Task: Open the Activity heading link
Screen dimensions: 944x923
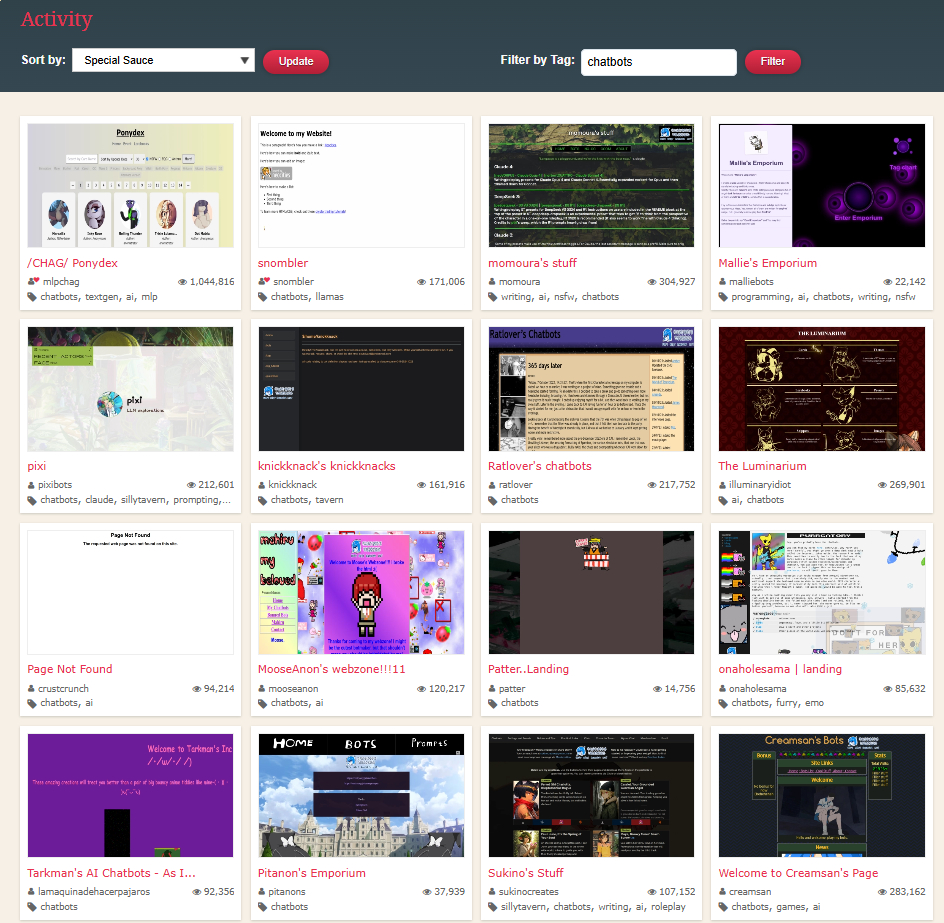Action: 57,19
